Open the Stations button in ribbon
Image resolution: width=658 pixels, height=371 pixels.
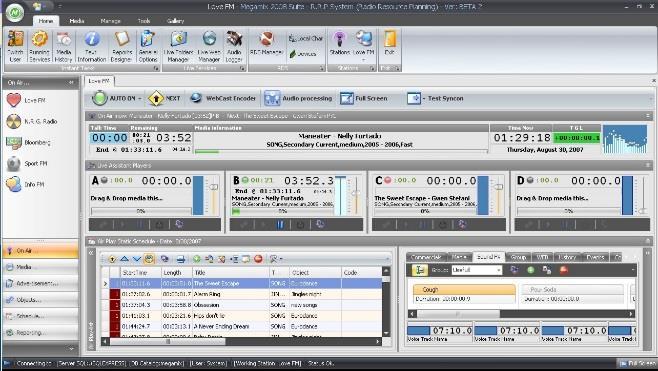[x=339, y=44]
